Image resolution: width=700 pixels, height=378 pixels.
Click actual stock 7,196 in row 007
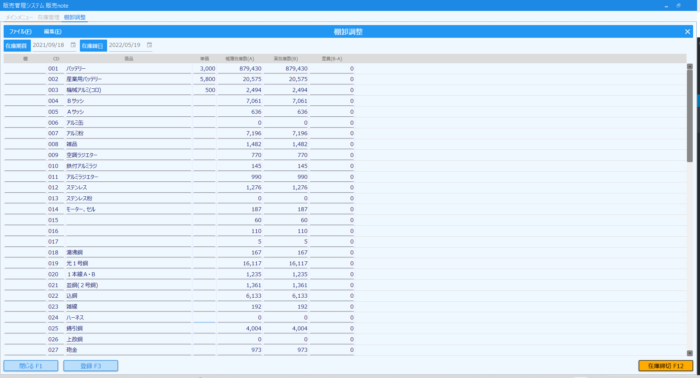coord(286,133)
